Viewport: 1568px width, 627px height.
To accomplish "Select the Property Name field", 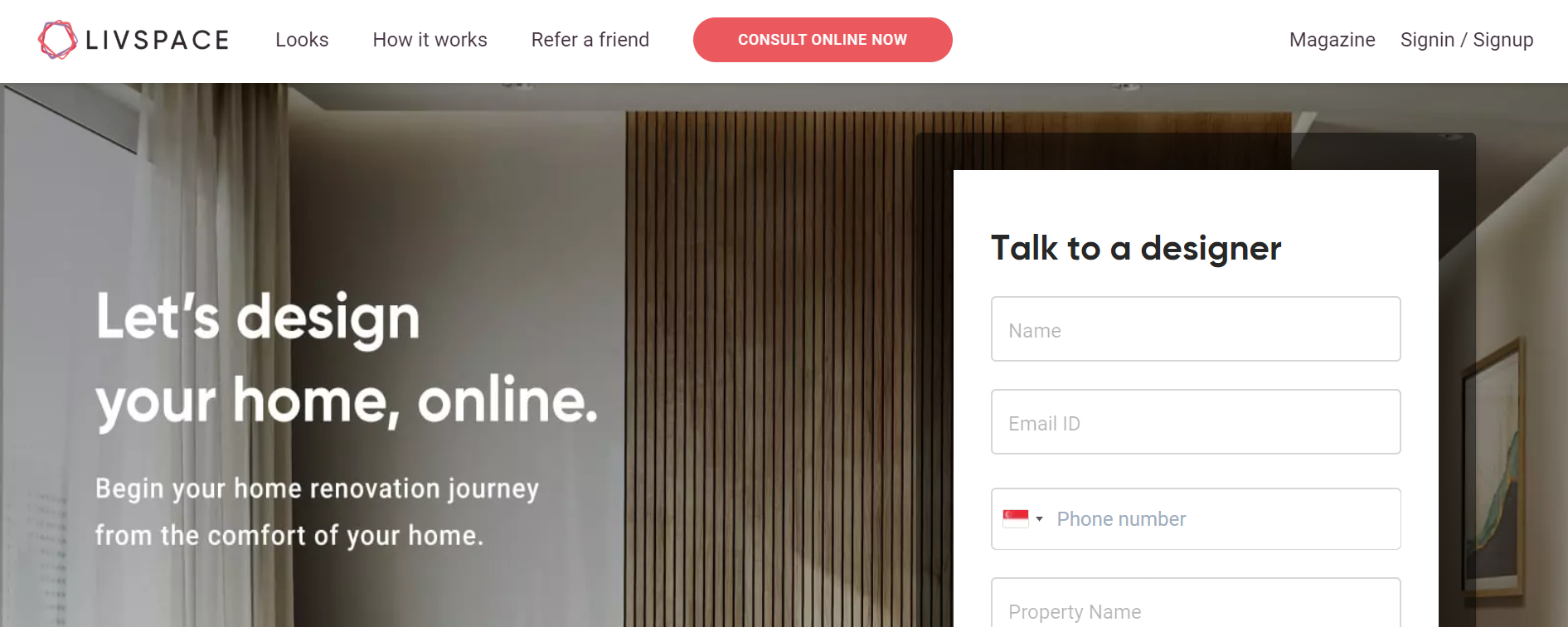I will point(1196,603).
